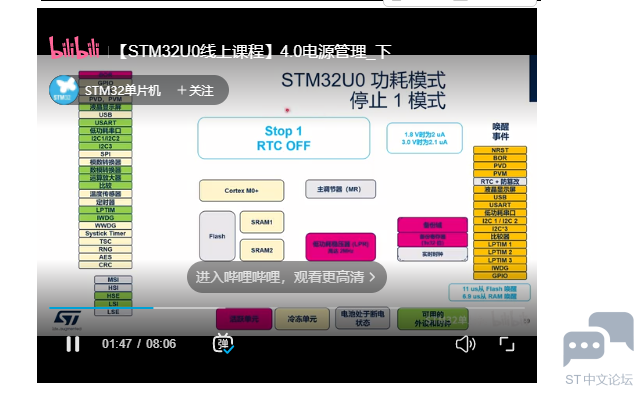Click the LPTIM 2 wake-up event
Screen dimensions: 642x395
[x=500, y=252]
